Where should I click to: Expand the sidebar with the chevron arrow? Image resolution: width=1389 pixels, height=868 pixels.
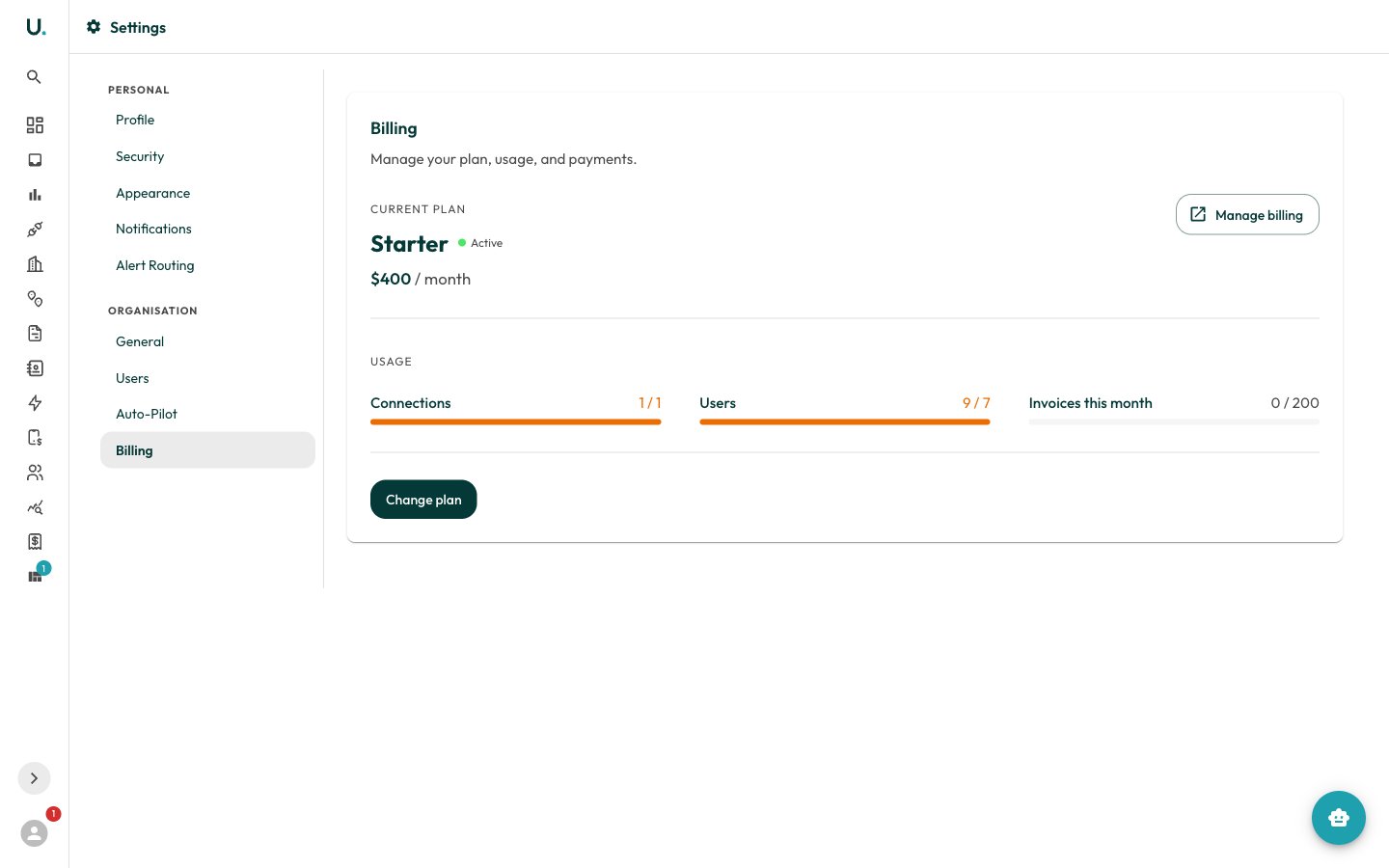click(35, 778)
